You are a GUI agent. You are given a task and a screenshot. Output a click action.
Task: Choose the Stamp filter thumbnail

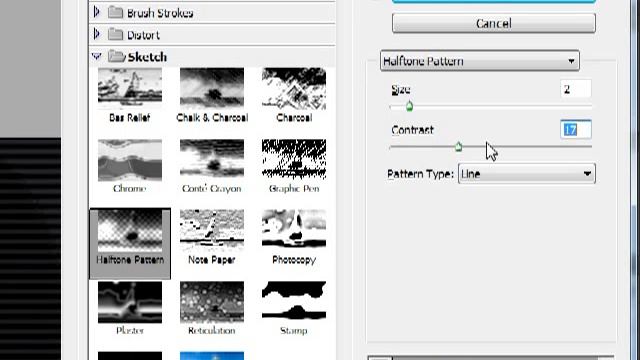[x=294, y=300]
